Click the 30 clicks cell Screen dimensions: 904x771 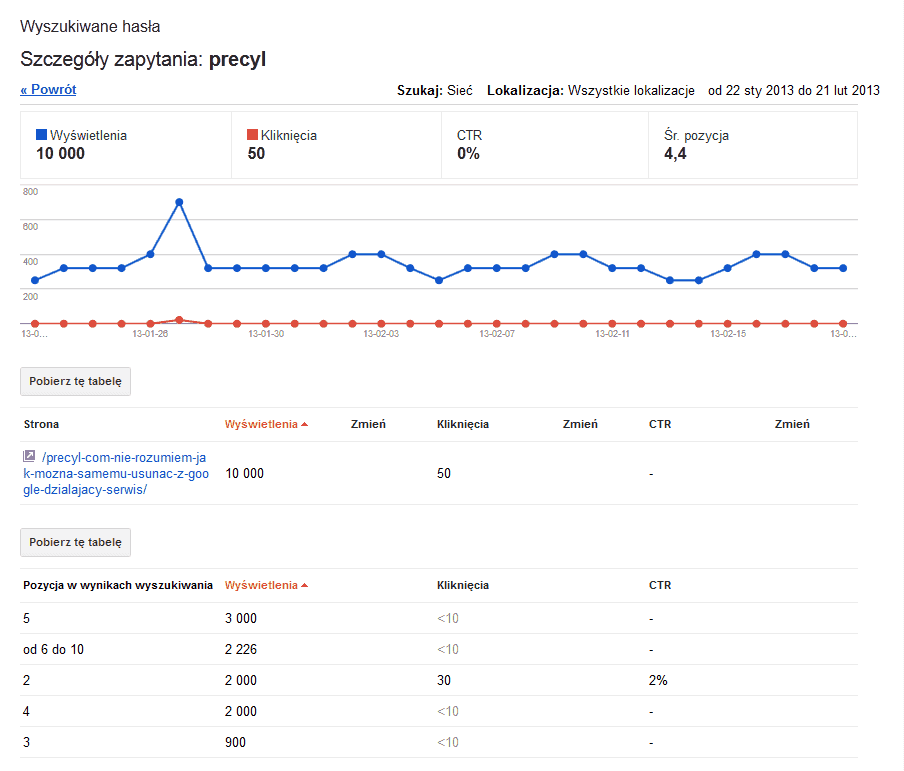(x=444, y=680)
